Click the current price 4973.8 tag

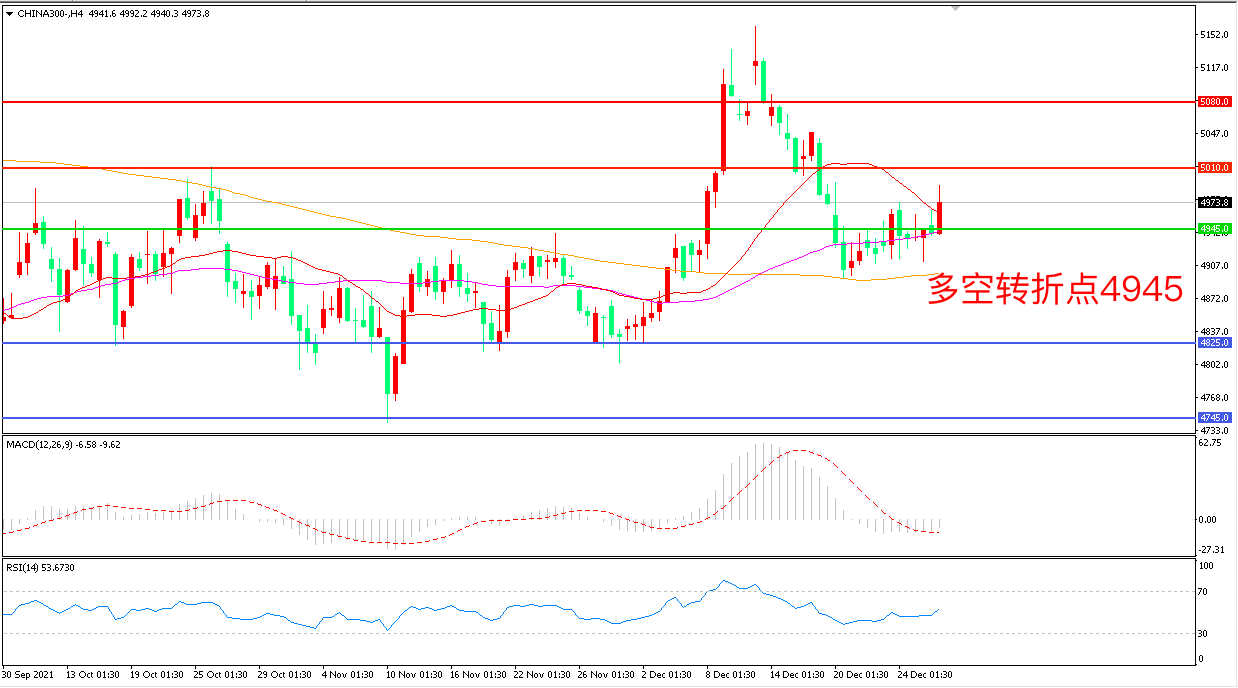point(1213,202)
